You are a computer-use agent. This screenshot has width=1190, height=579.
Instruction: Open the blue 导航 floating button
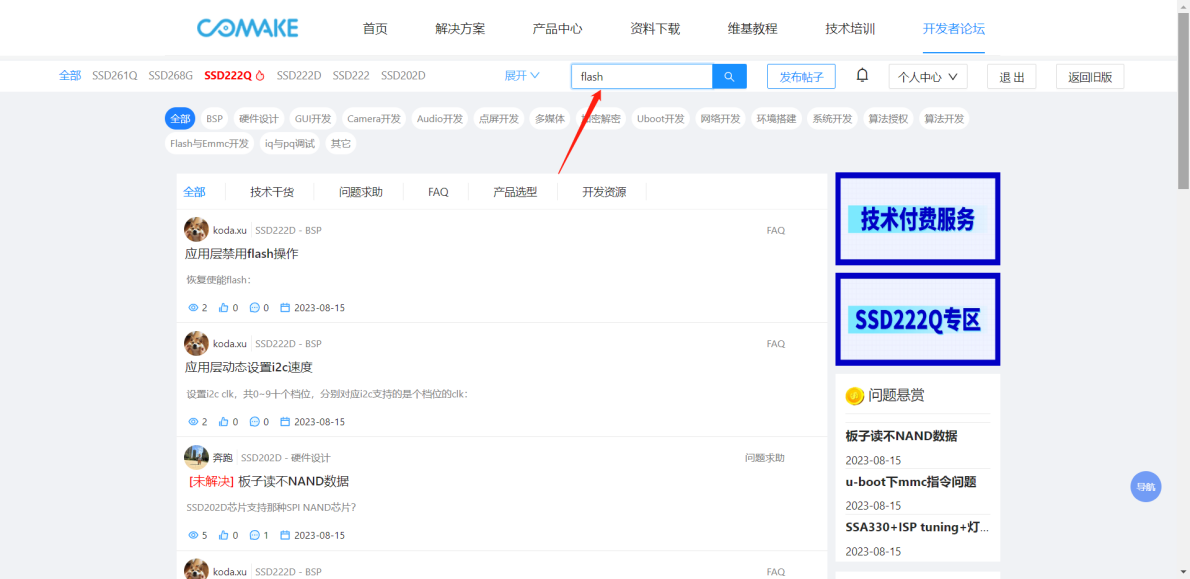click(x=1145, y=487)
